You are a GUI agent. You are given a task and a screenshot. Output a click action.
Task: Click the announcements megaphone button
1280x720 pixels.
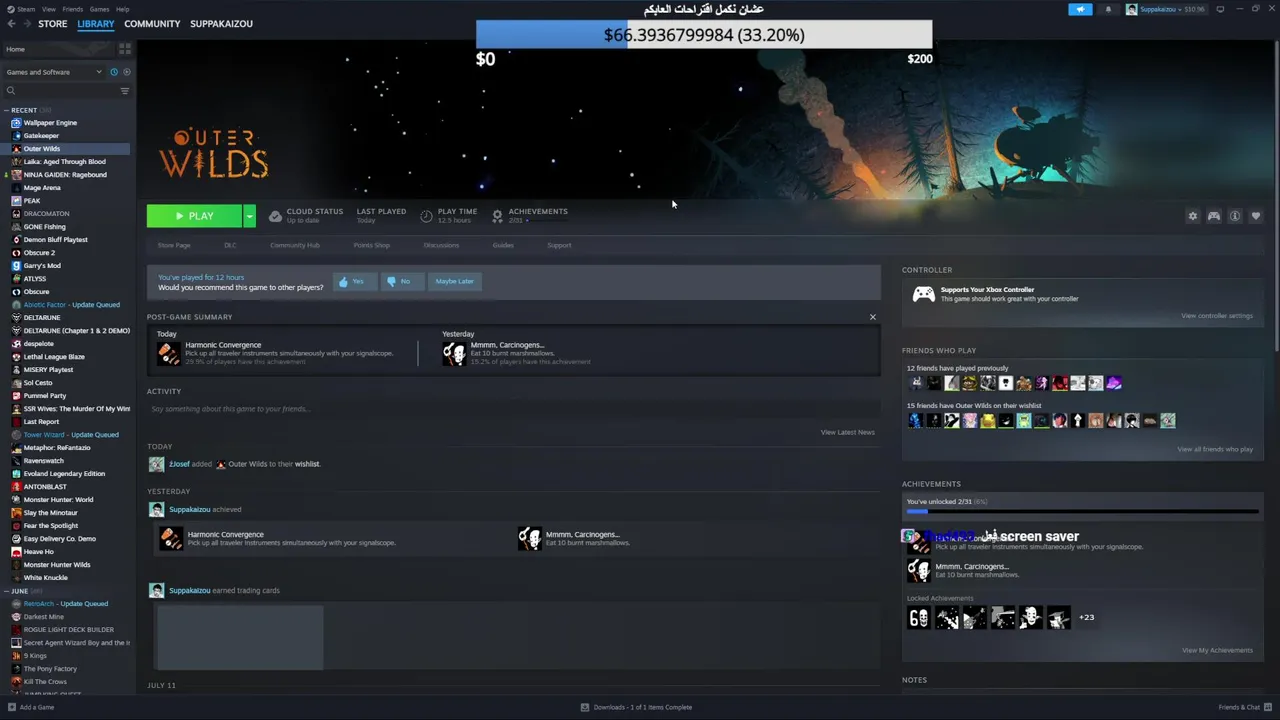click(1080, 9)
